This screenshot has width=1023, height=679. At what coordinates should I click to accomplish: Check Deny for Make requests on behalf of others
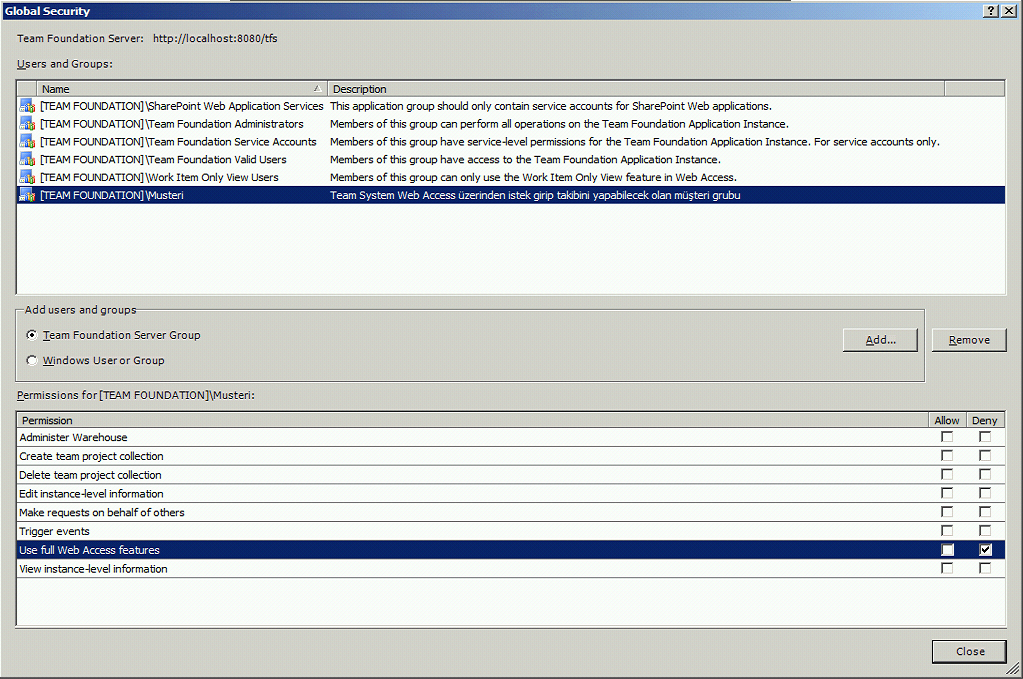[985, 512]
